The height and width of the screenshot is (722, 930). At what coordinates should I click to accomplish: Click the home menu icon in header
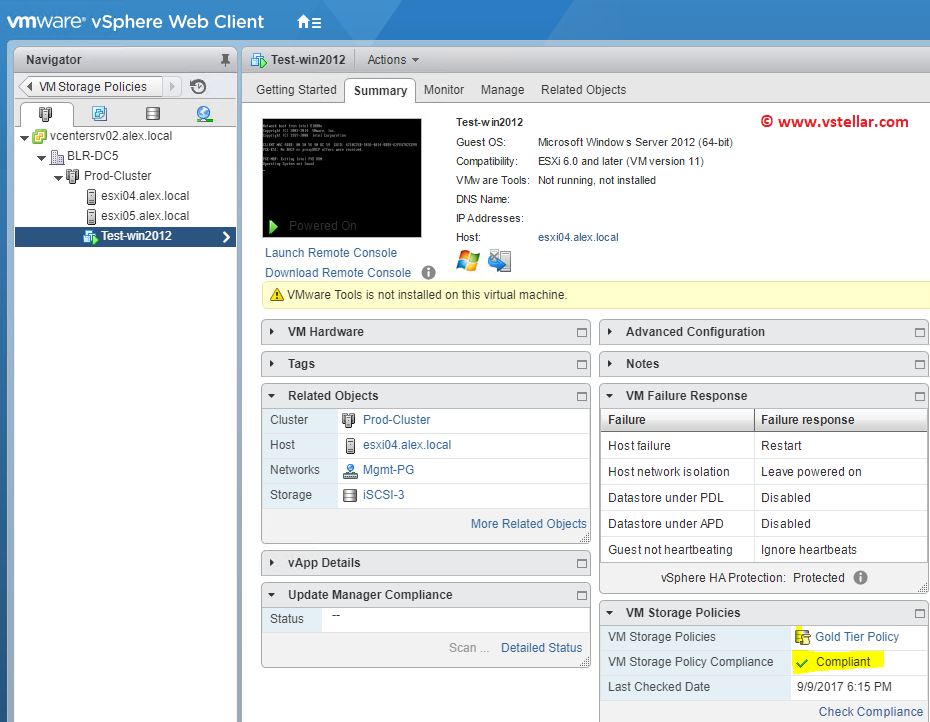coord(309,21)
